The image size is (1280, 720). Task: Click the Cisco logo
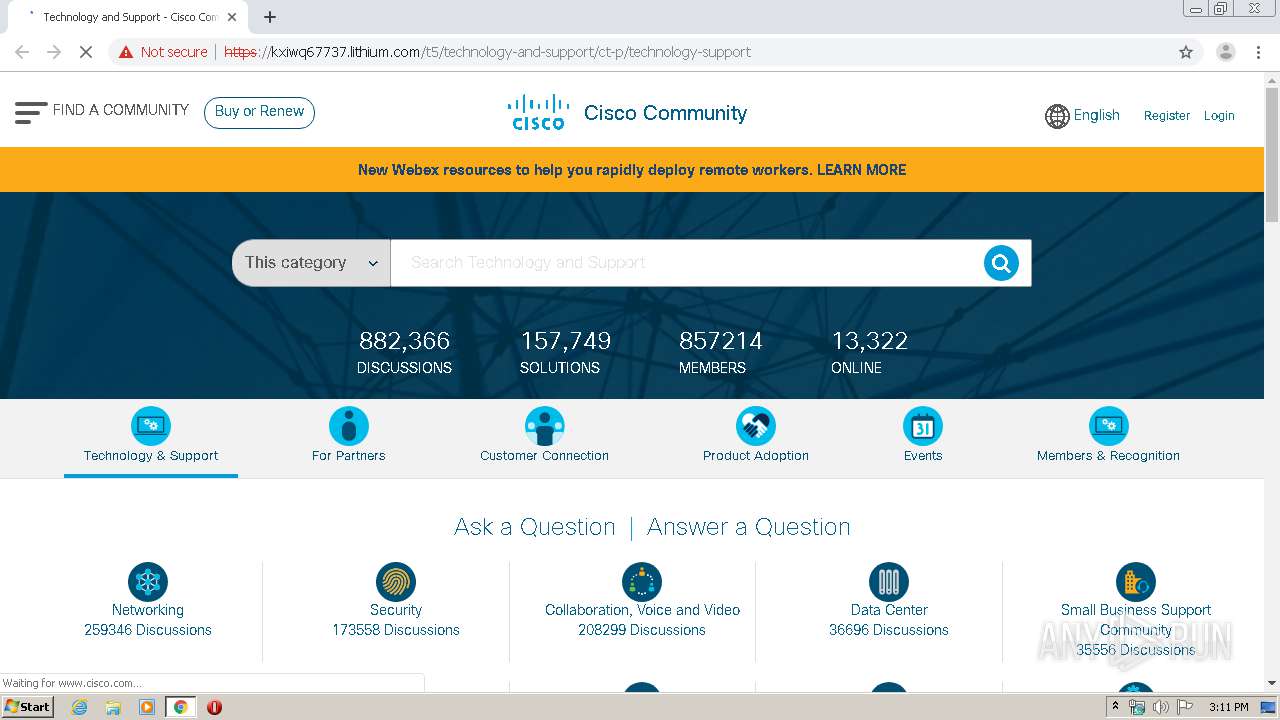[538, 113]
